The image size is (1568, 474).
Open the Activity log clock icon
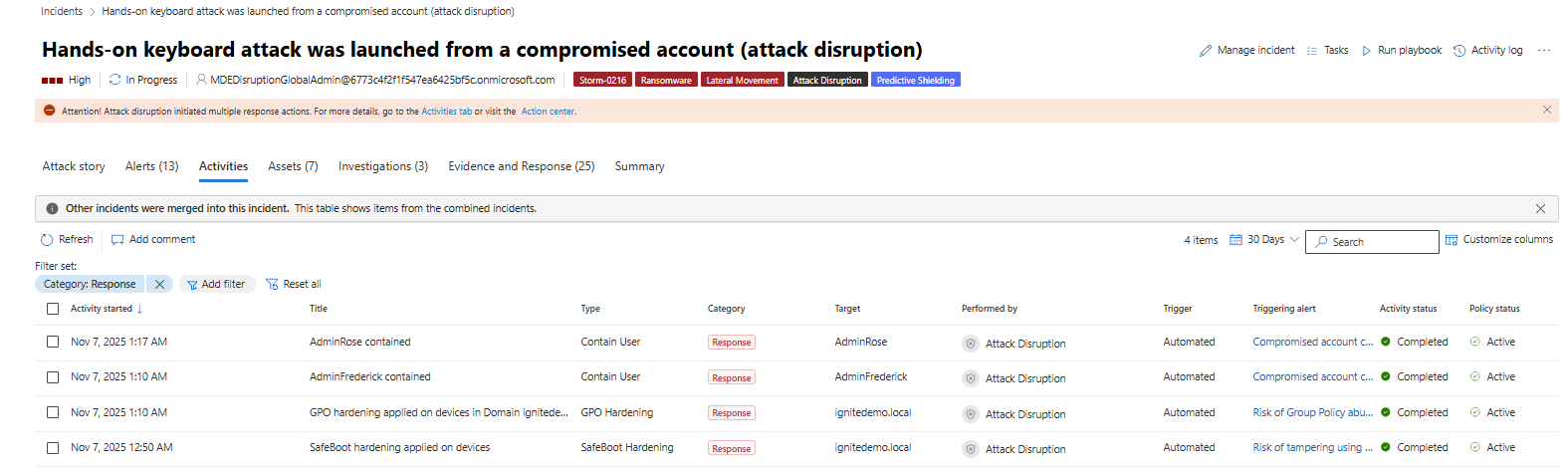pos(1459,51)
